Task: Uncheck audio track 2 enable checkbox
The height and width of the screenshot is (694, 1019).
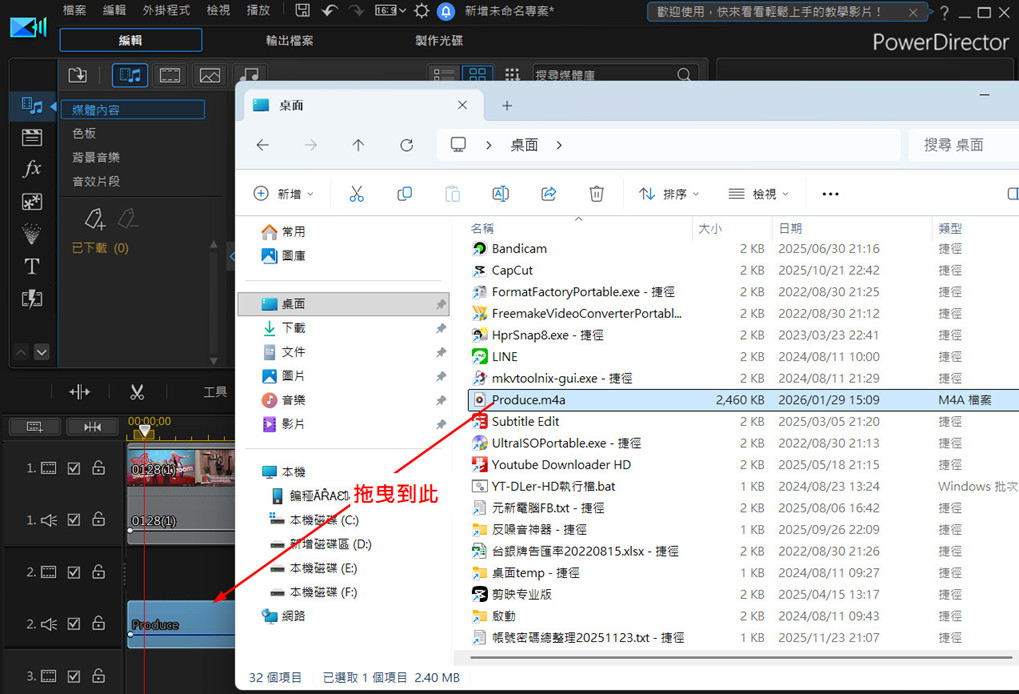Action: click(x=74, y=624)
